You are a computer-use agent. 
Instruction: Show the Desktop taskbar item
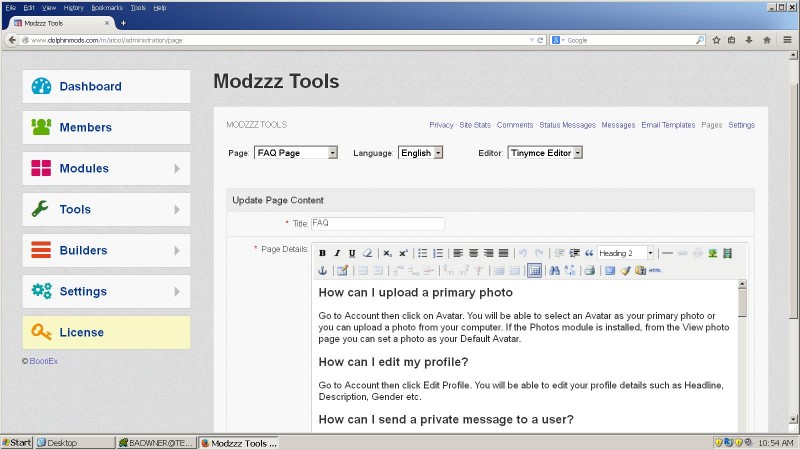click(75, 442)
